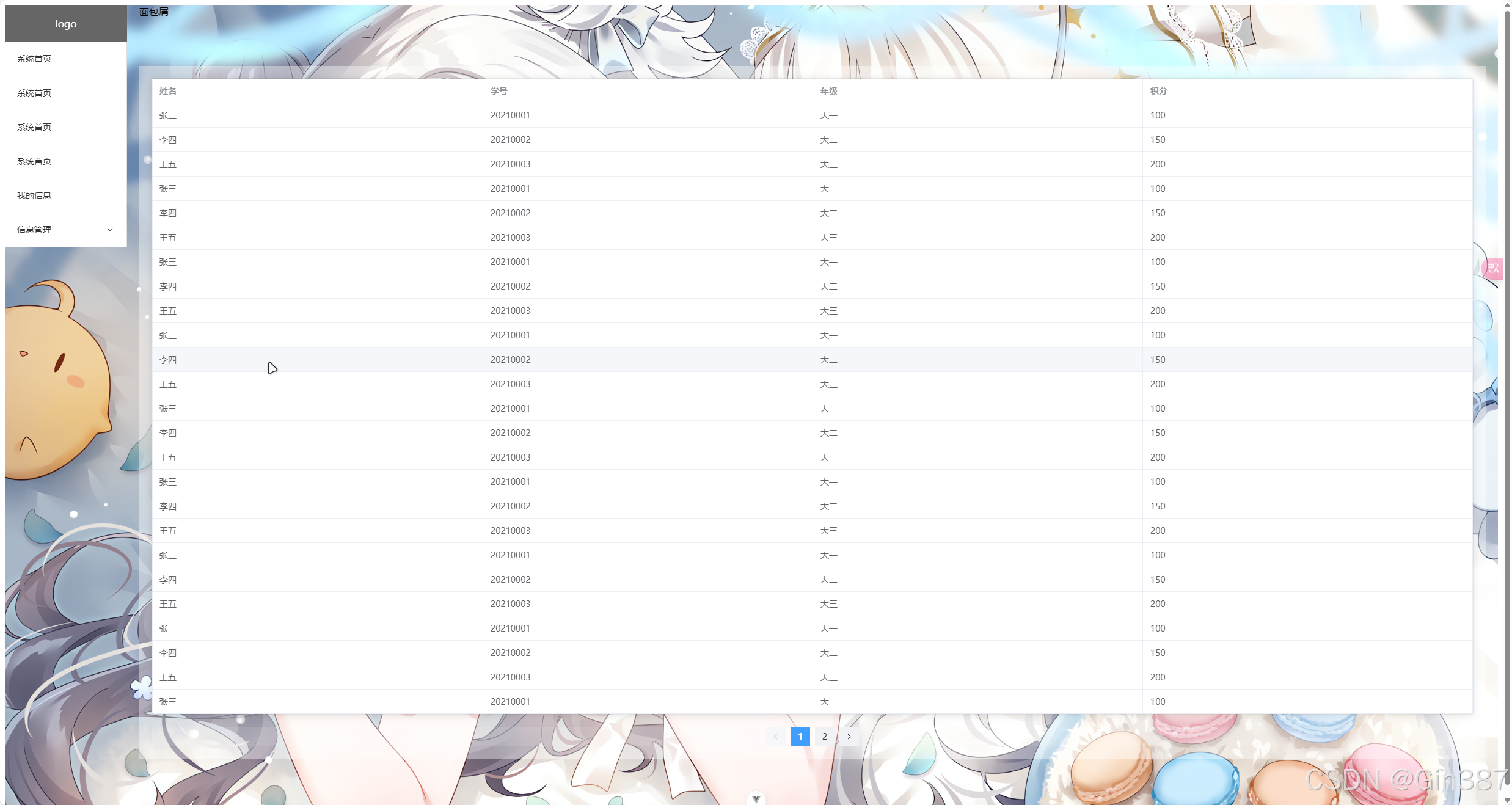The width and height of the screenshot is (1512, 805).
Task: Go to previous page with left arrow
Action: coord(775,737)
